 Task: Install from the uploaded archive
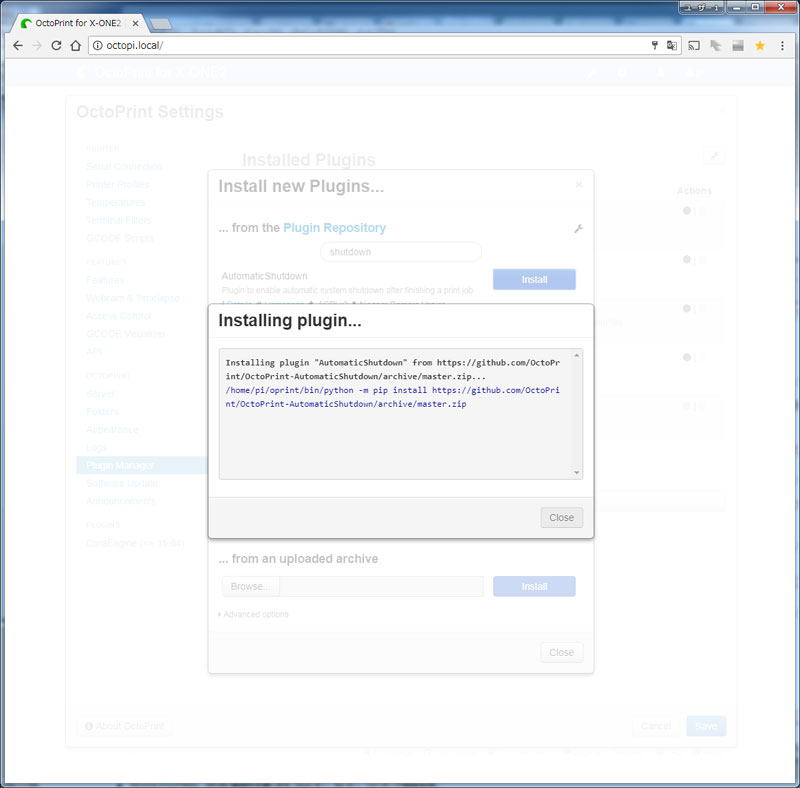(534, 586)
